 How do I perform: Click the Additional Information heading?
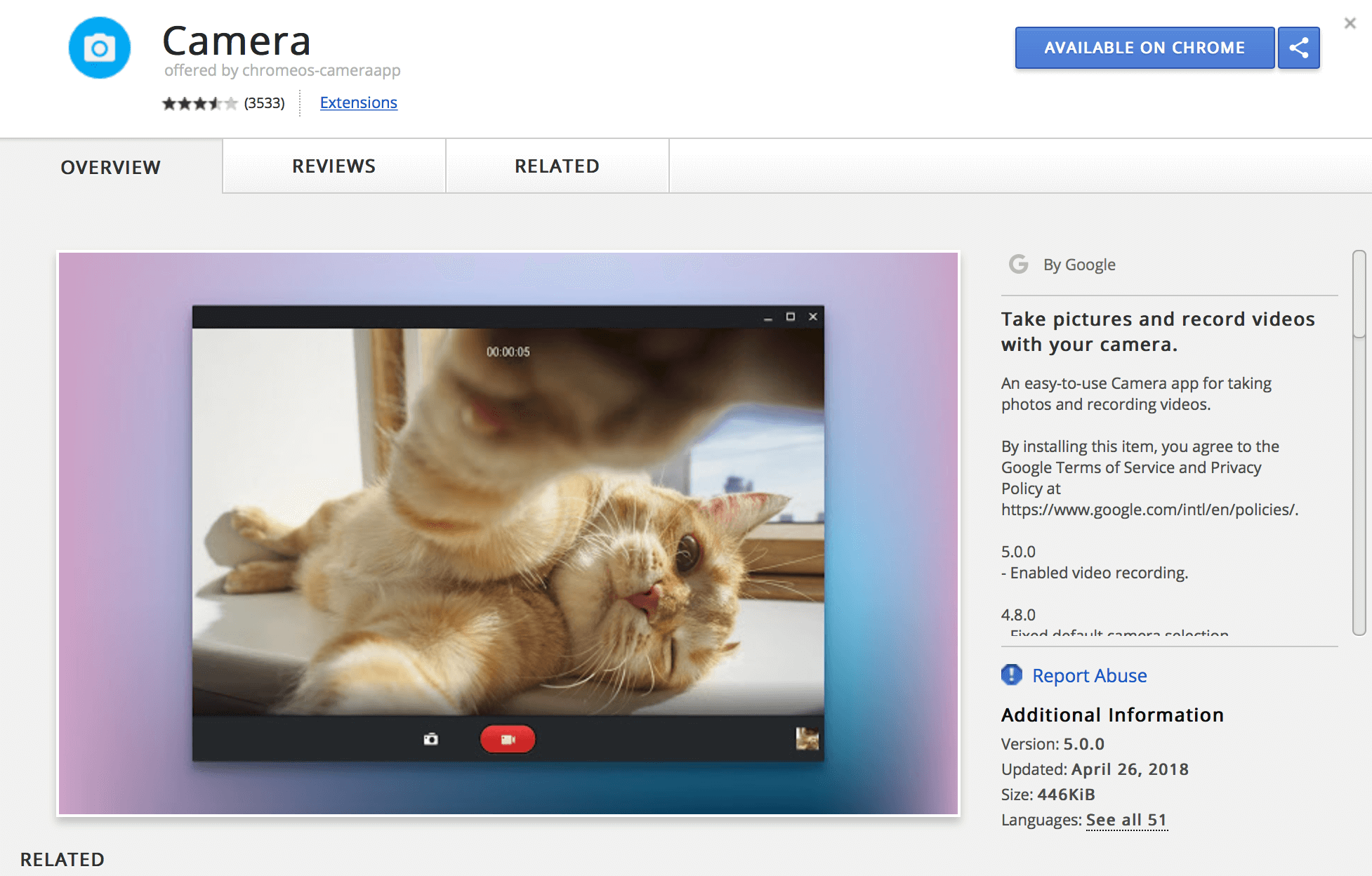(x=1112, y=715)
